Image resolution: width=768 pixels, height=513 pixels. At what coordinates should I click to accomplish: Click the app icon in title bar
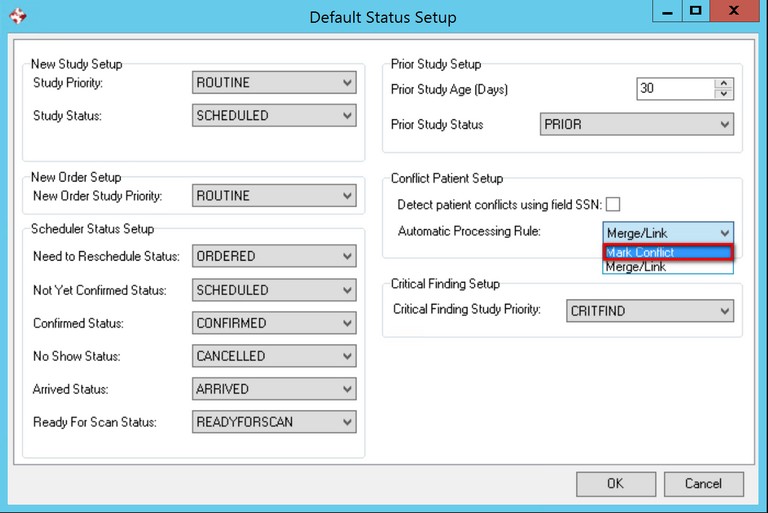(x=17, y=17)
